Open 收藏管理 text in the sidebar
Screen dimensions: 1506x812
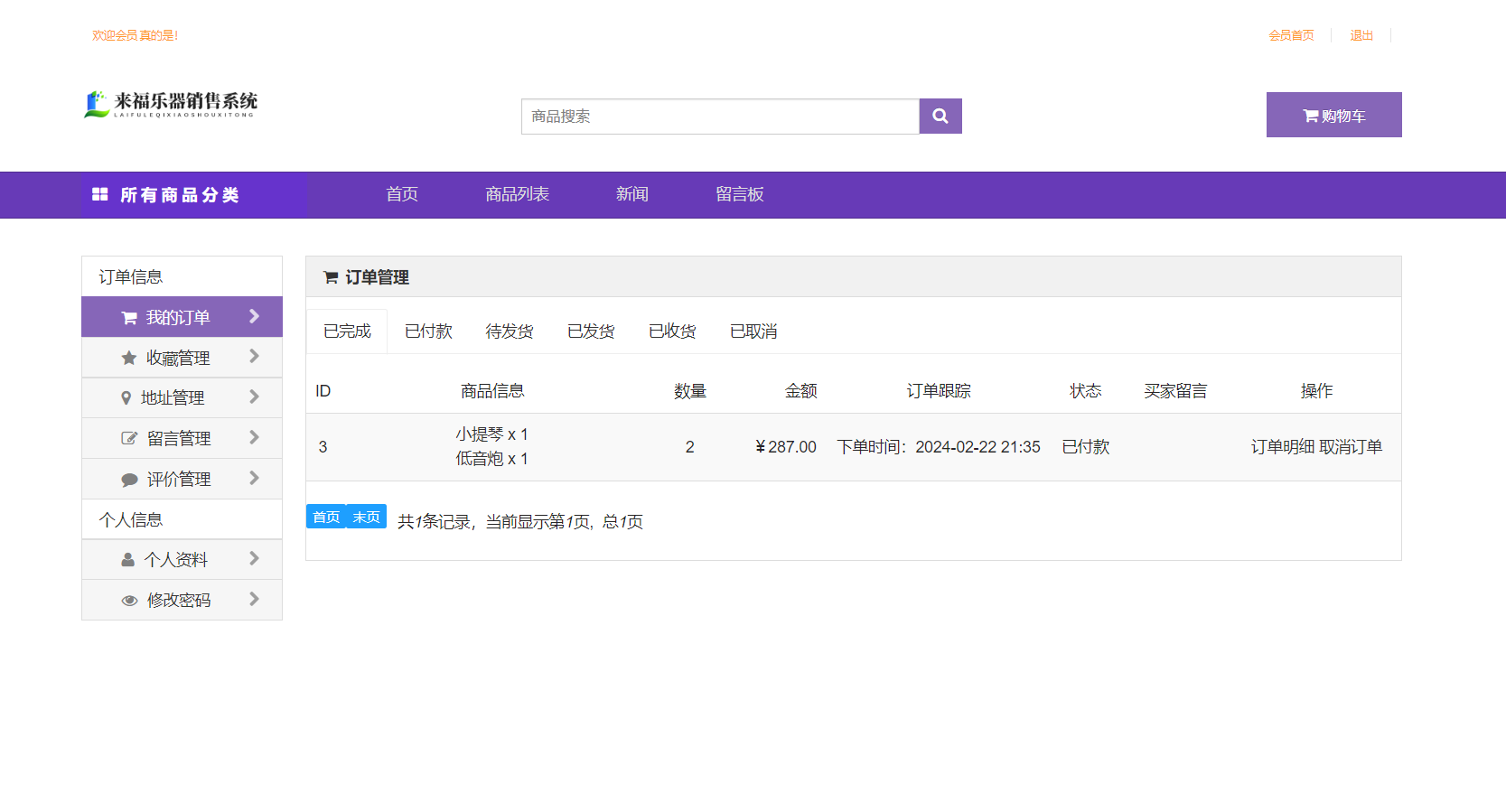point(178,359)
